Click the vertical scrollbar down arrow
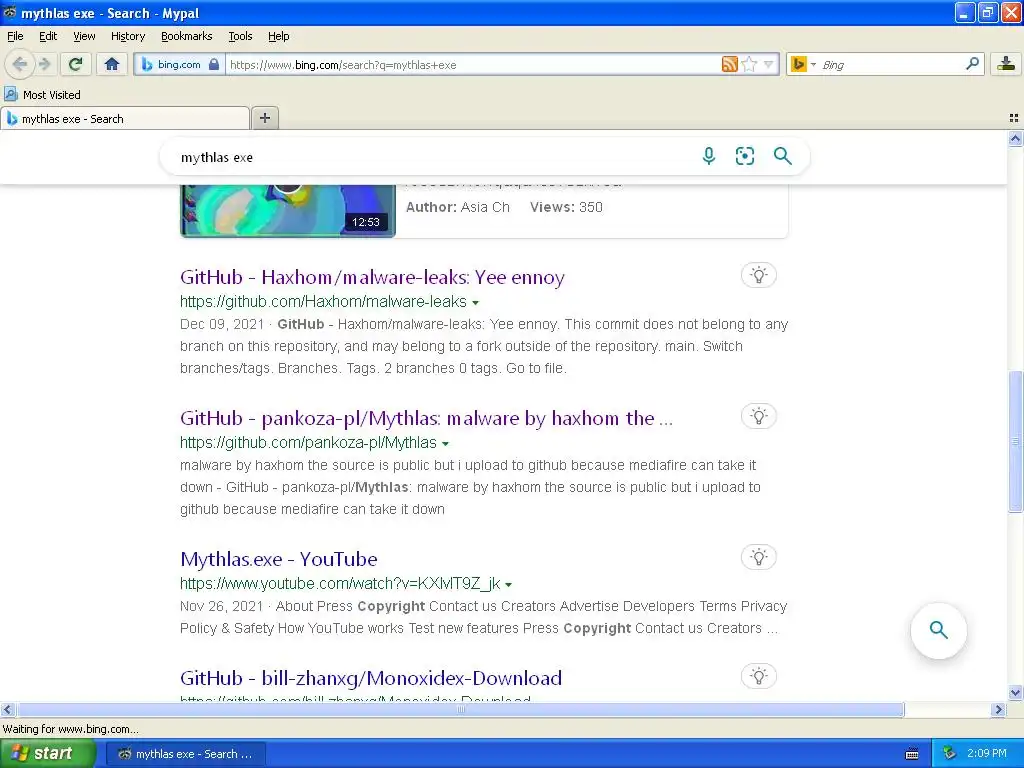Viewport: 1024px width, 768px height. click(x=1016, y=692)
